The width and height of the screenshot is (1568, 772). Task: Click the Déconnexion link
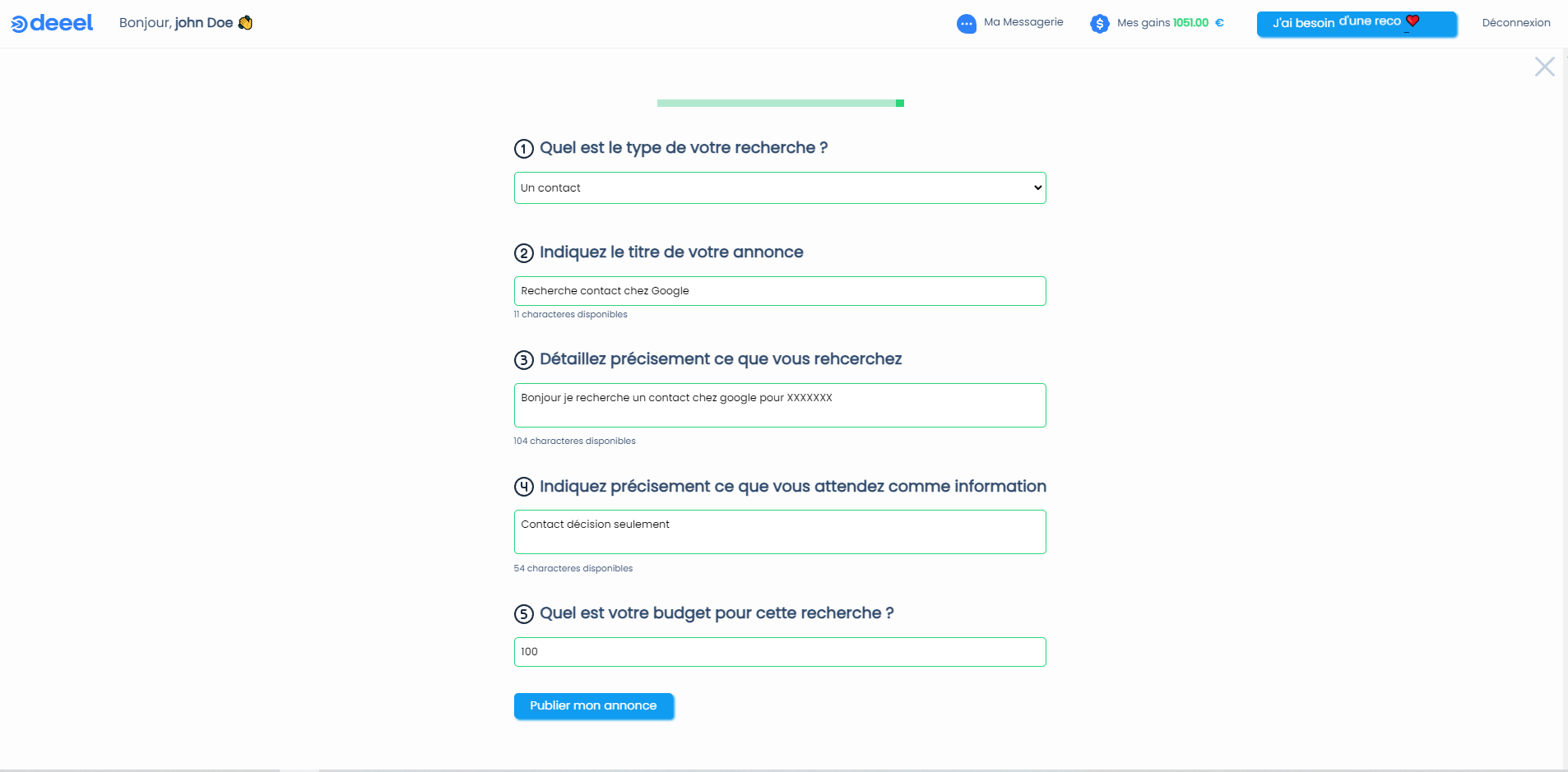click(1516, 23)
